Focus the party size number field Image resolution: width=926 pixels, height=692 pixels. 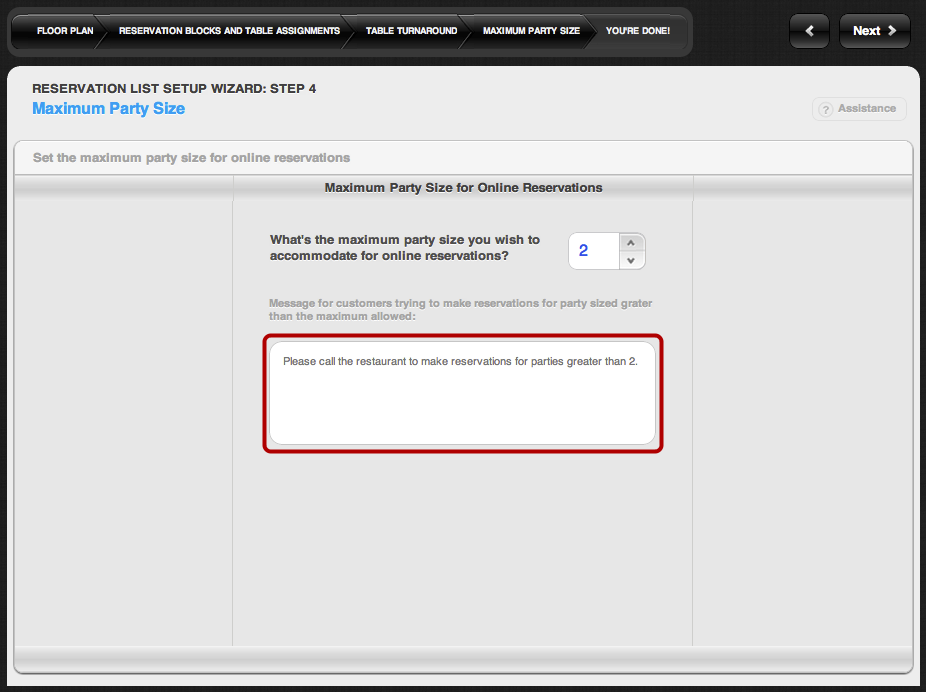(x=590, y=251)
